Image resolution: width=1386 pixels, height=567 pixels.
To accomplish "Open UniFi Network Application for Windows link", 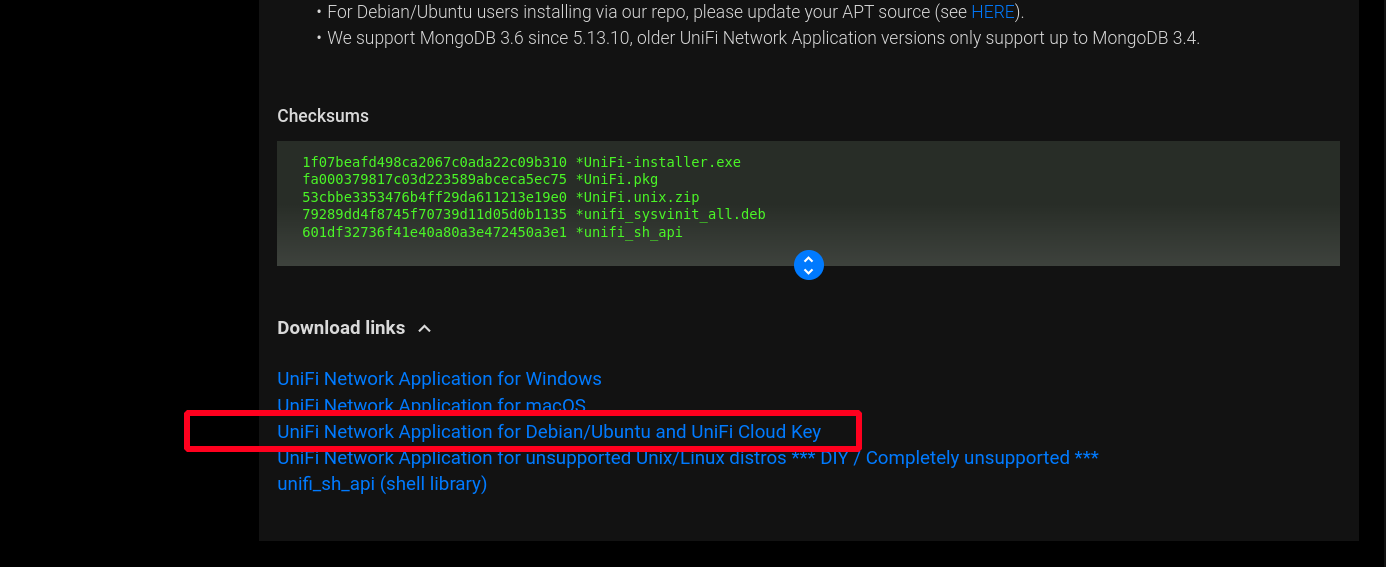I will [x=439, y=379].
